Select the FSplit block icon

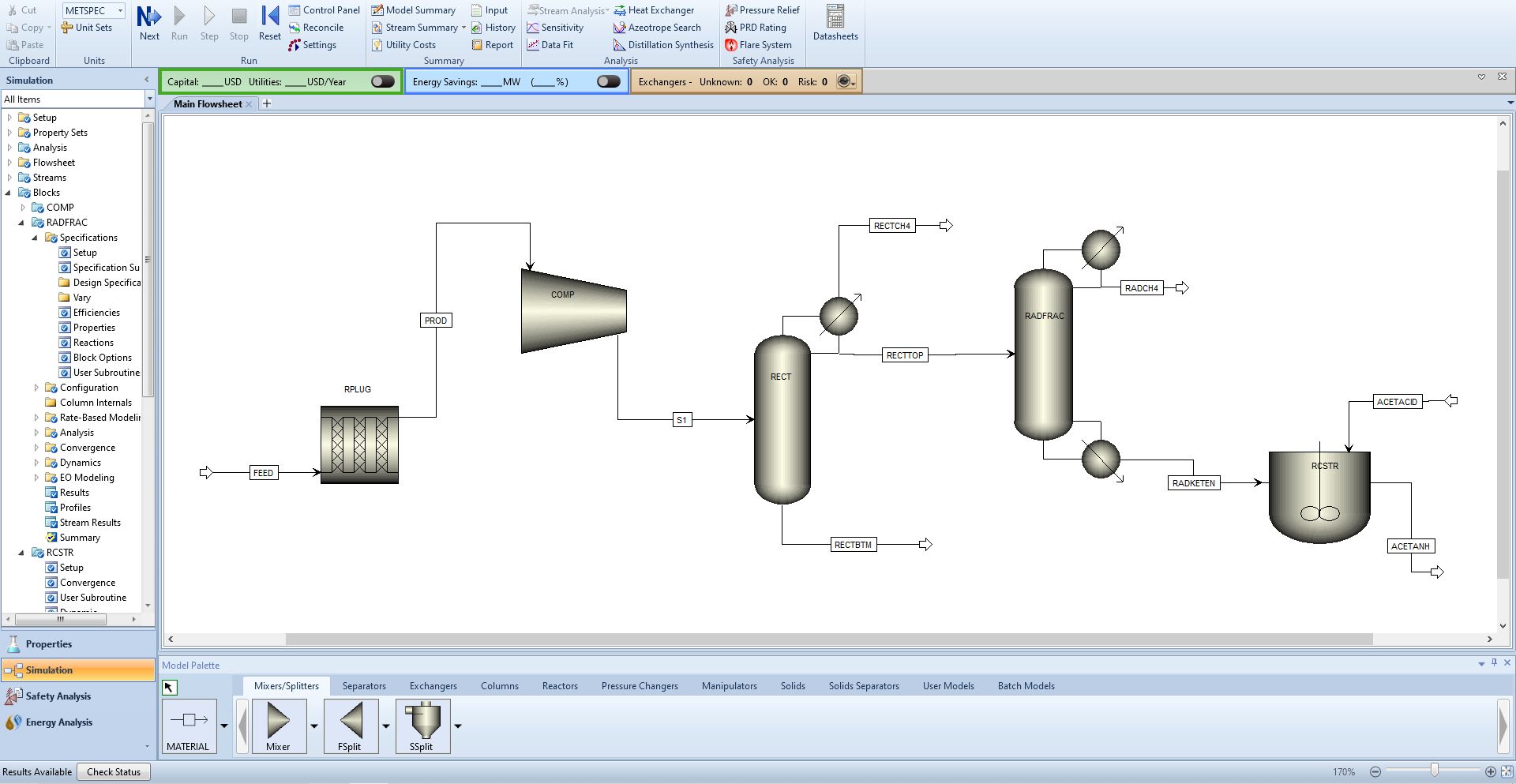(350, 721)
